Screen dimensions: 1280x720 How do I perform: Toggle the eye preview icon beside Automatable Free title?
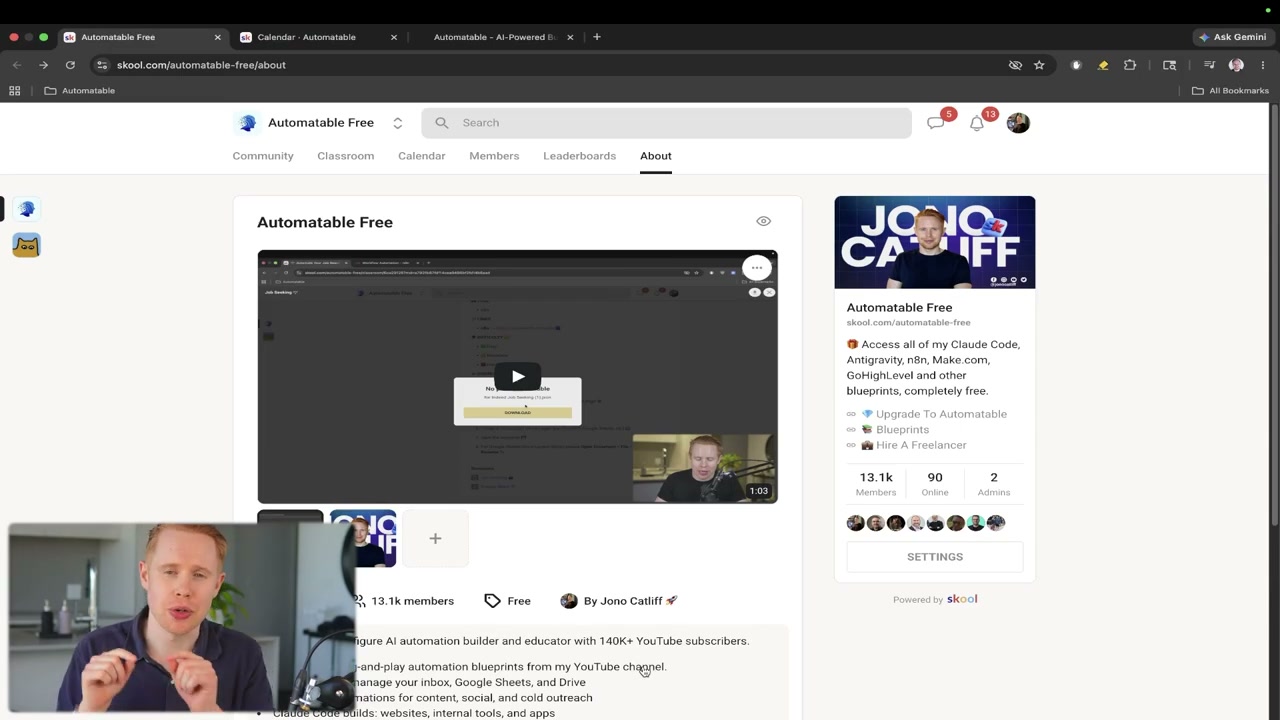tap(764, 221)
